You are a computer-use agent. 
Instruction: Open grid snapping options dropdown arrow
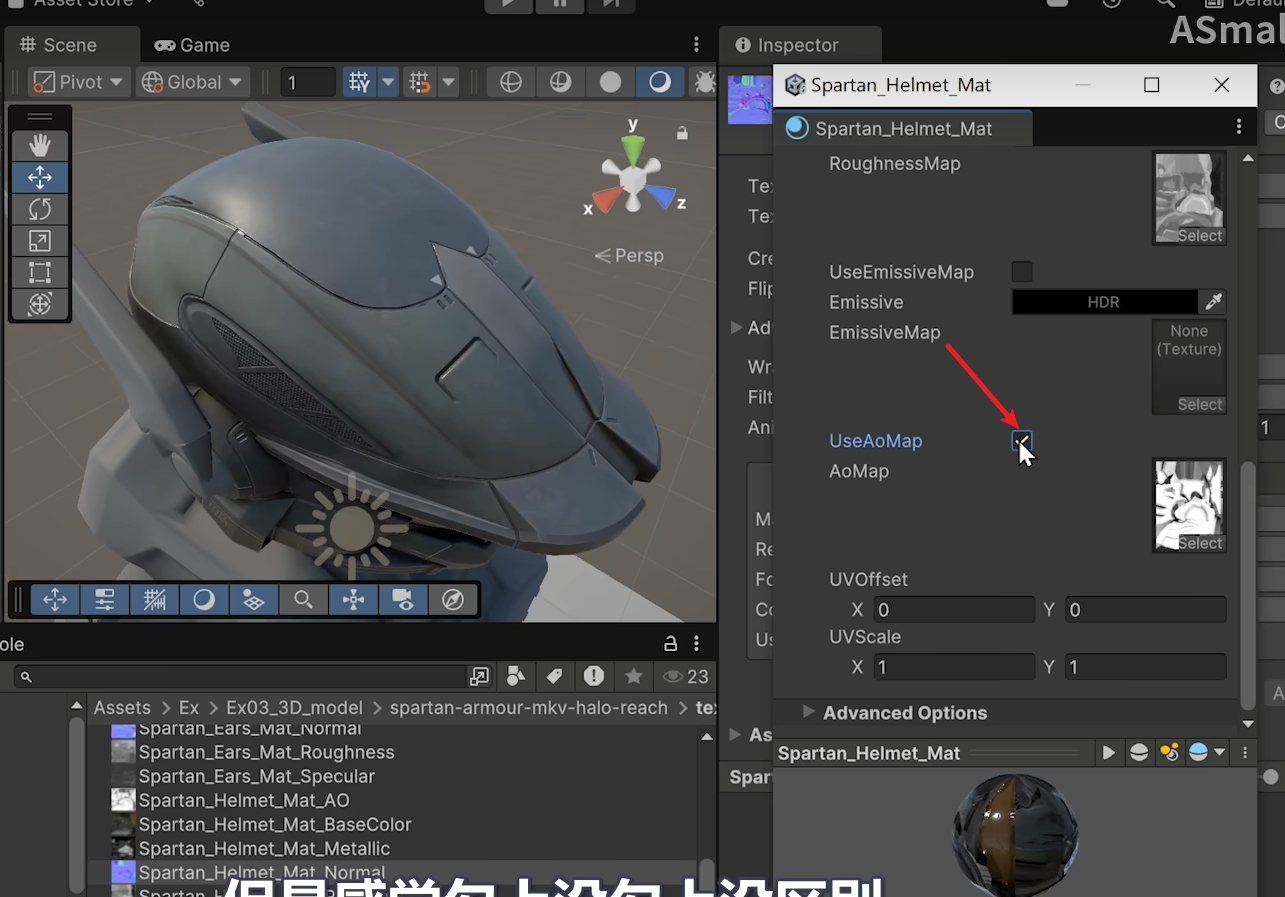(x=388, y=82)
